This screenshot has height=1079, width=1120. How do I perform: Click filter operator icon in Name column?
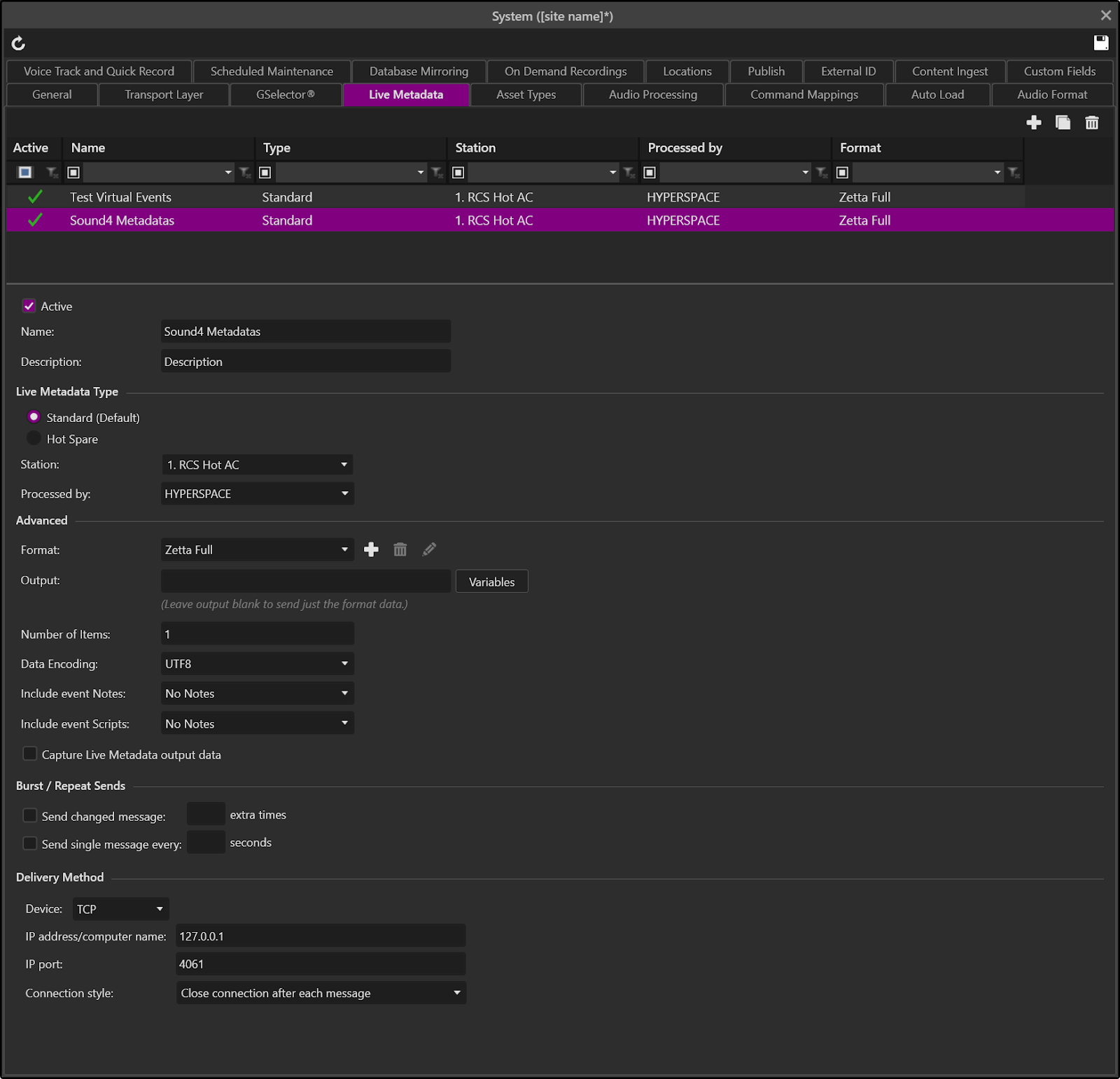click(x=73, y=172)
